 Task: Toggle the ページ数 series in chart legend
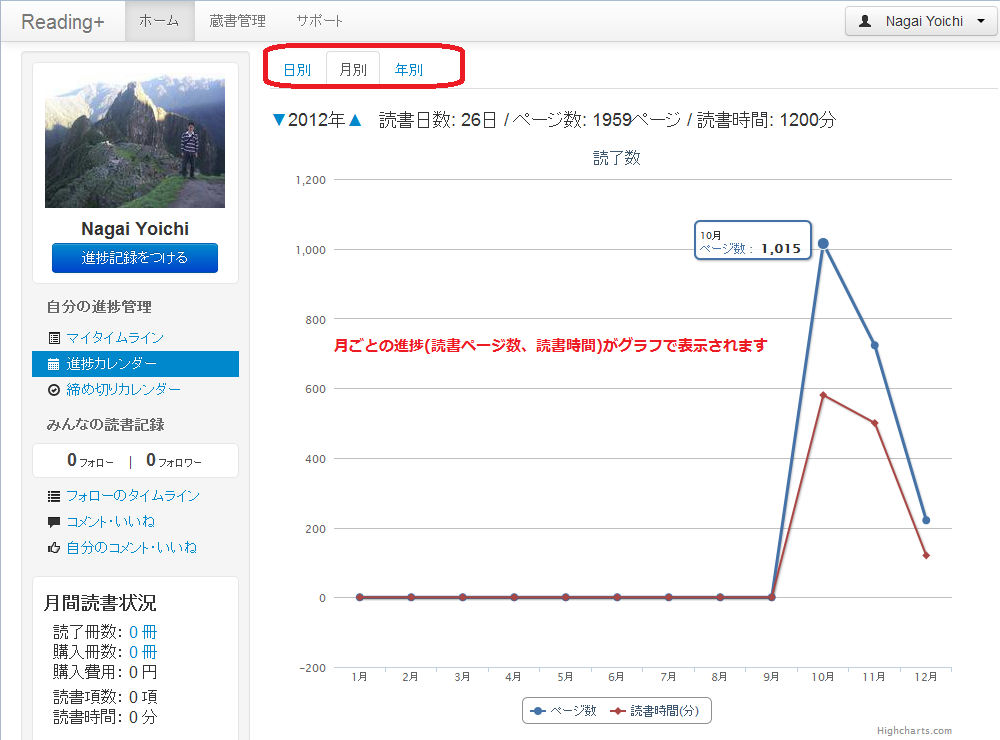click(x=565, y=711)
